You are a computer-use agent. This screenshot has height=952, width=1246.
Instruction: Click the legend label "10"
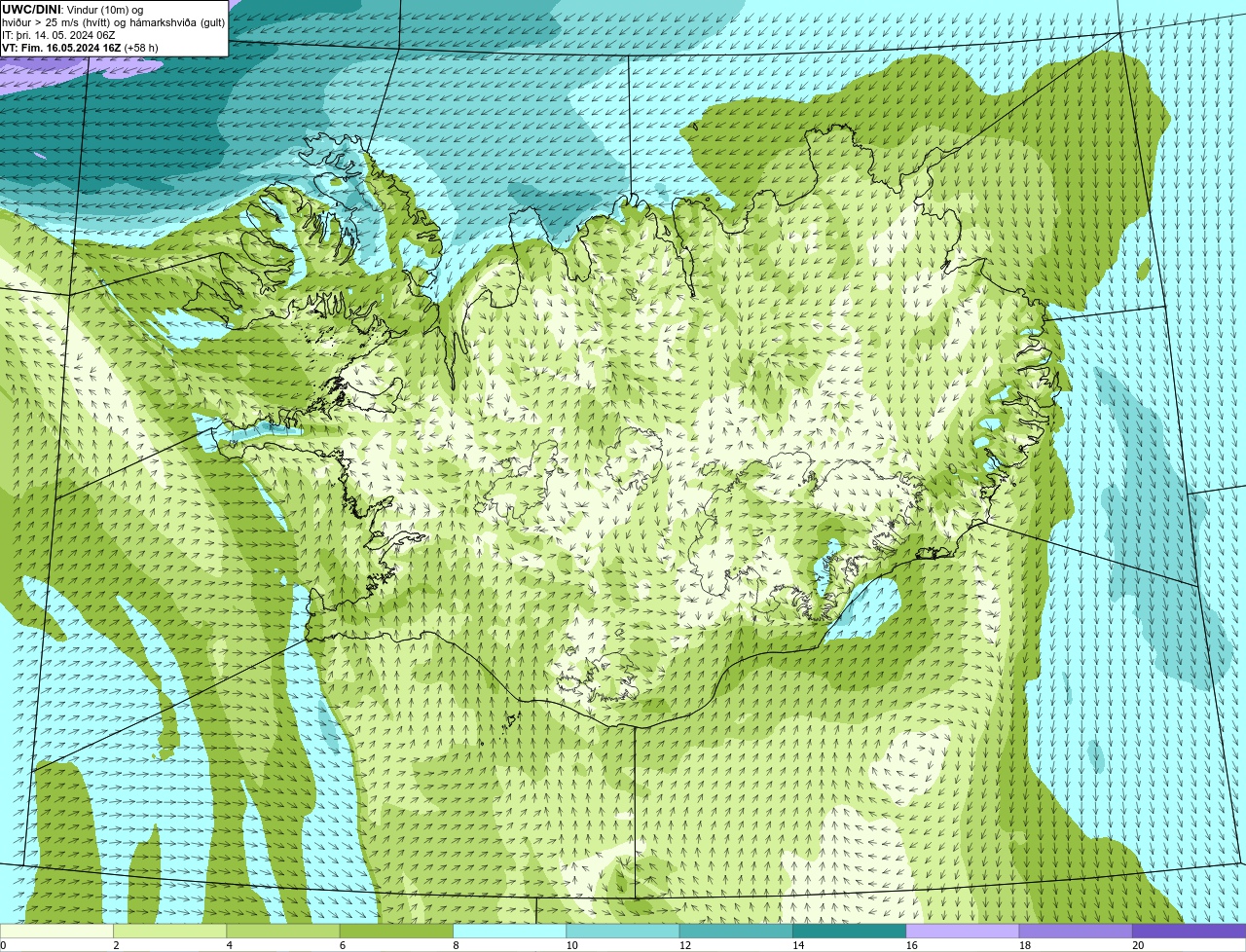(571, 945)
